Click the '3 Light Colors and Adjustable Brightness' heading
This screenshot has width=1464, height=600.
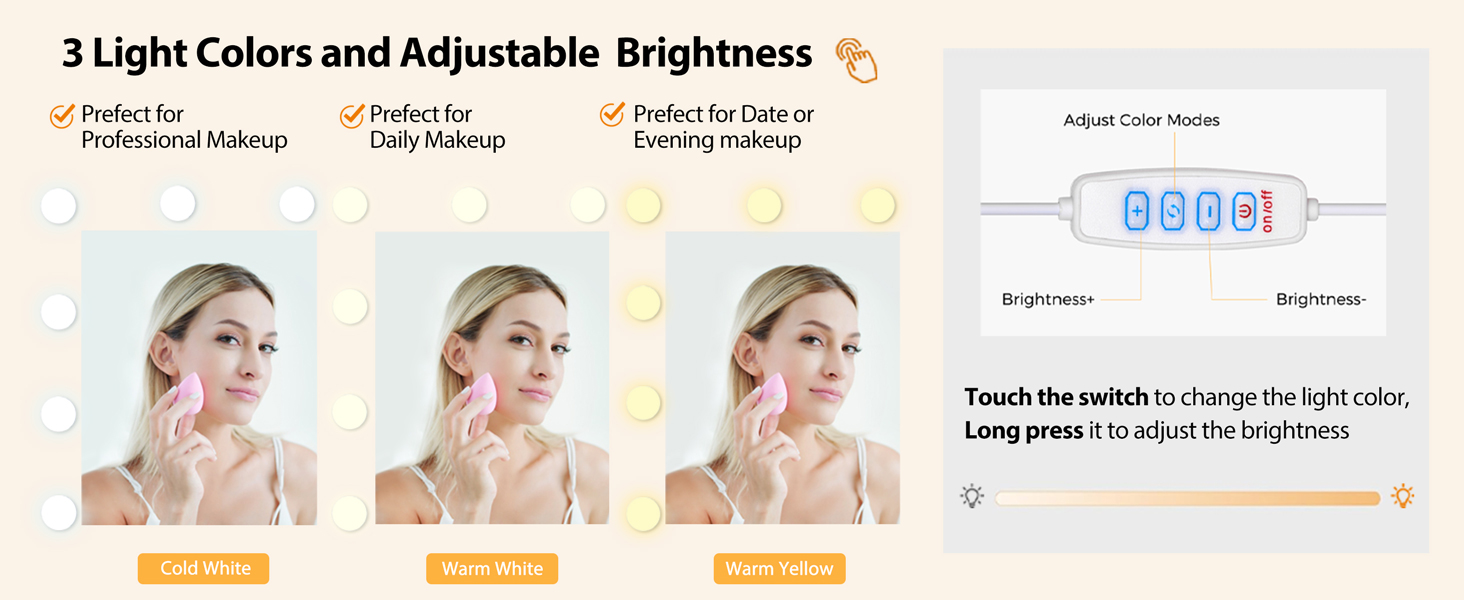tap(437, 54)
